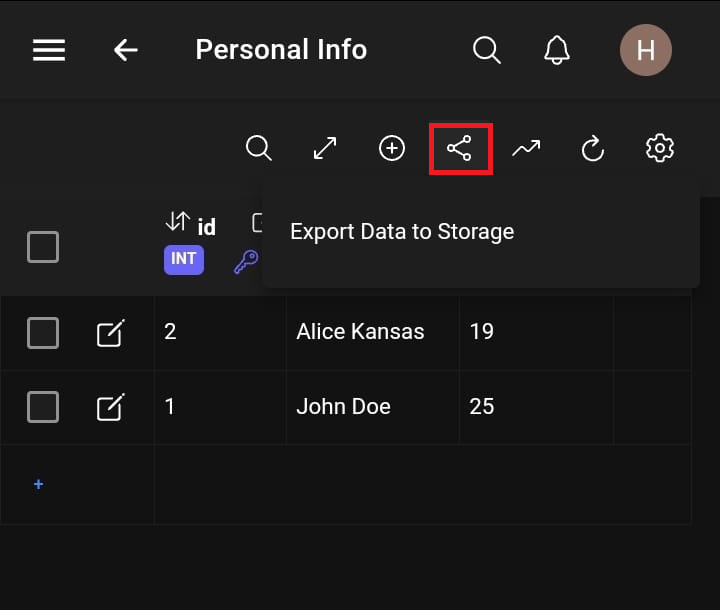
Task: Click the blue plus to add row
Action: coord(39,484)
